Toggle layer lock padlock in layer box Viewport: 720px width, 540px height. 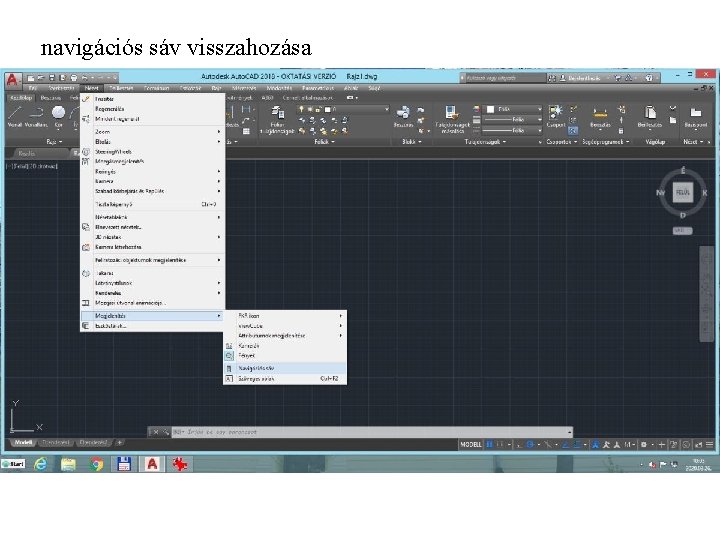coord(318,109)
